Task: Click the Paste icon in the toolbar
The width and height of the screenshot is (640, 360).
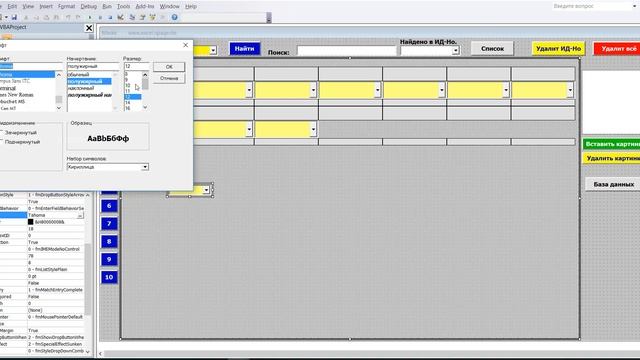Action: pyautogui.click(x=46, y=18)
